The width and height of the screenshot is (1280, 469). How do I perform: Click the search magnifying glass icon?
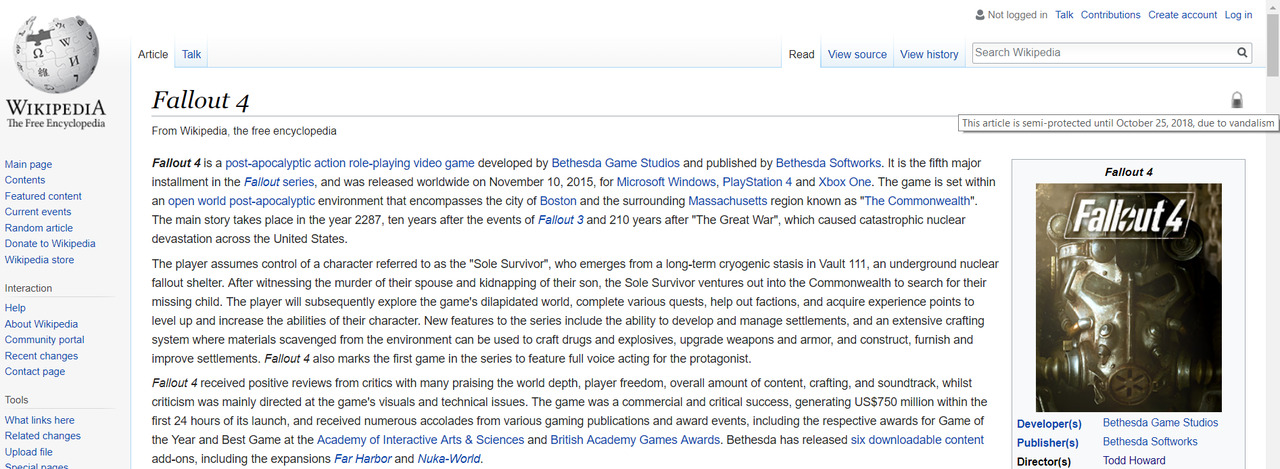coord(1242,53)
